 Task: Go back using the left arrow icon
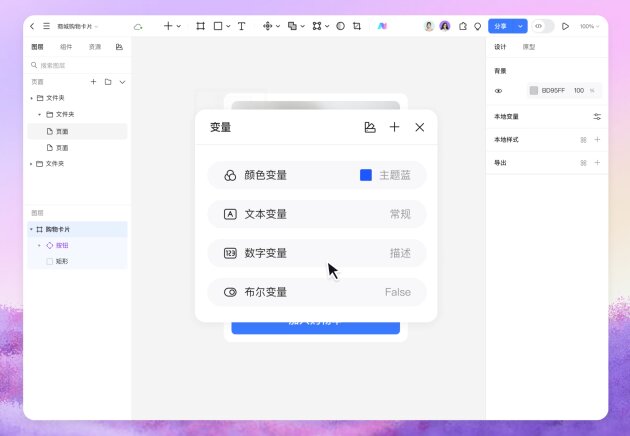(32, 26)
